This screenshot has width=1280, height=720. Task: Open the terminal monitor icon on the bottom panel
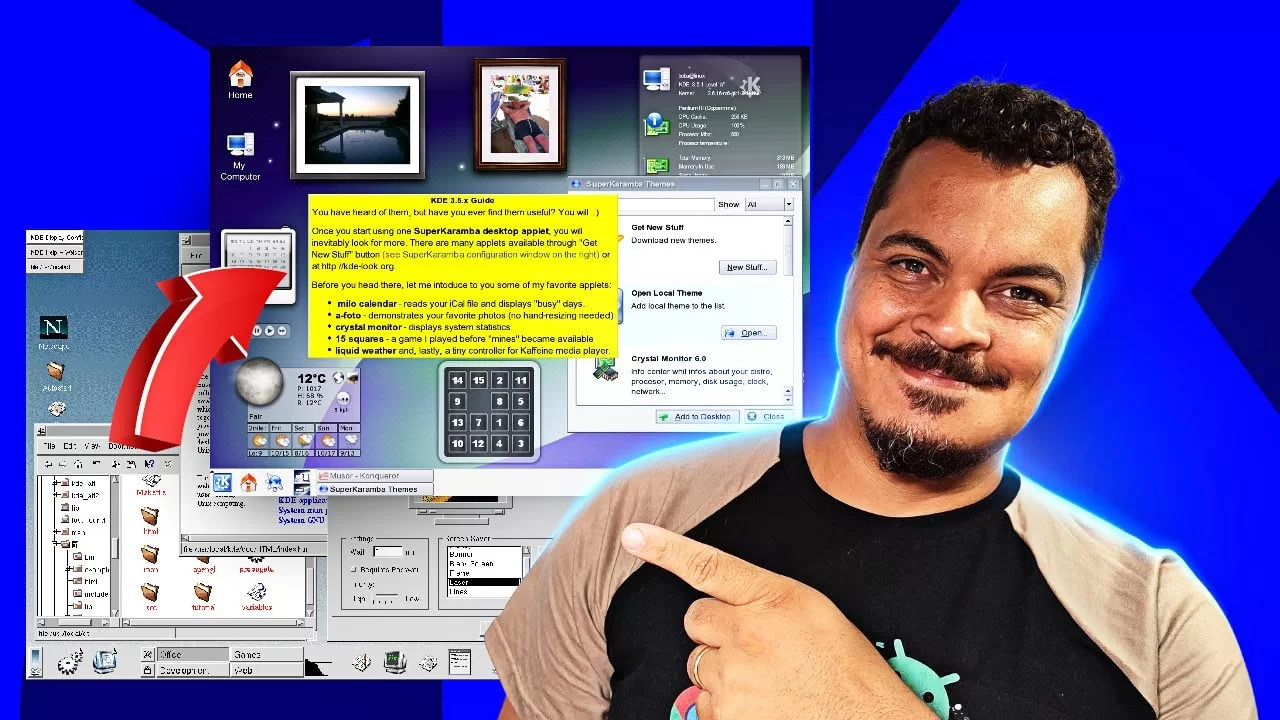click(396, 661)
